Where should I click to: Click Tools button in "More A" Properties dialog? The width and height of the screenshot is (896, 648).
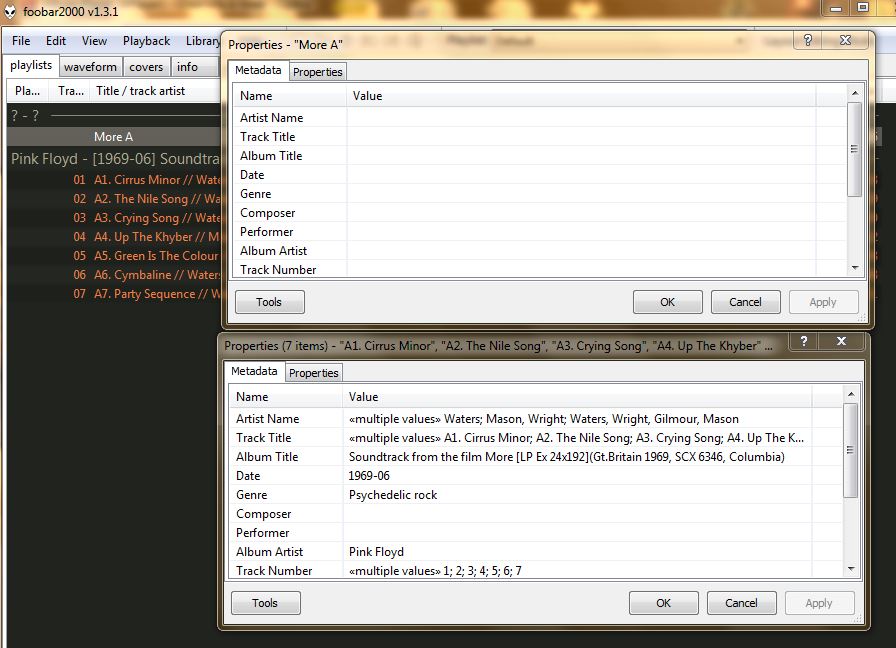269,302
